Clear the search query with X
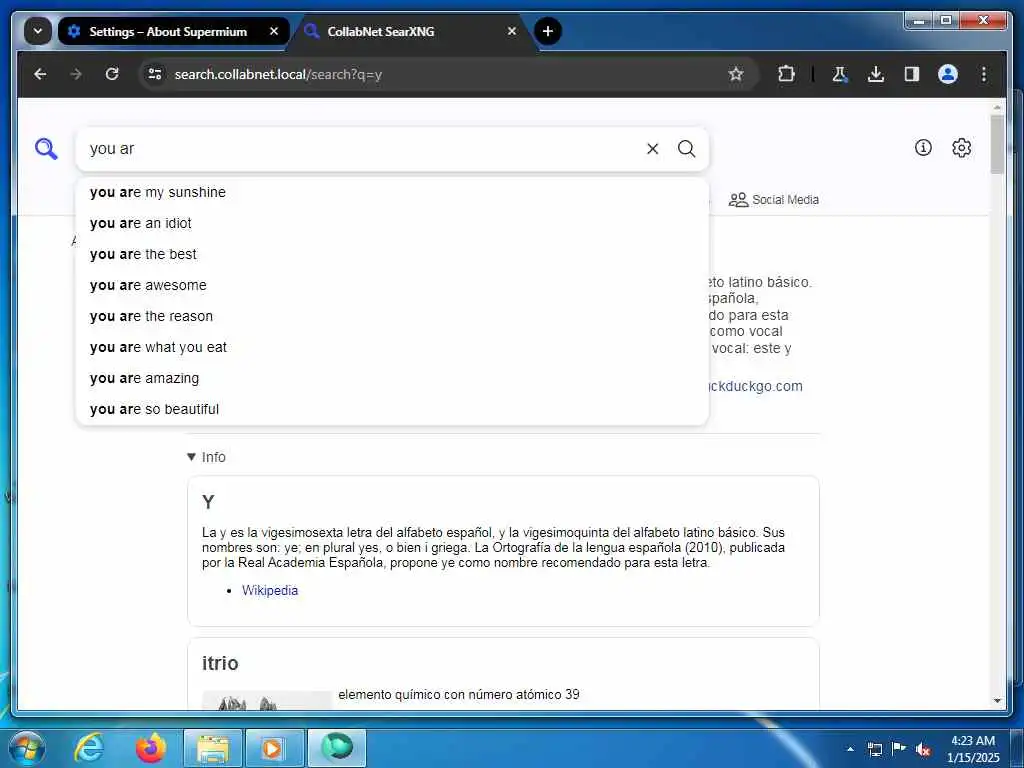Viewport: 1024px width, 768px height. [652, 149]
